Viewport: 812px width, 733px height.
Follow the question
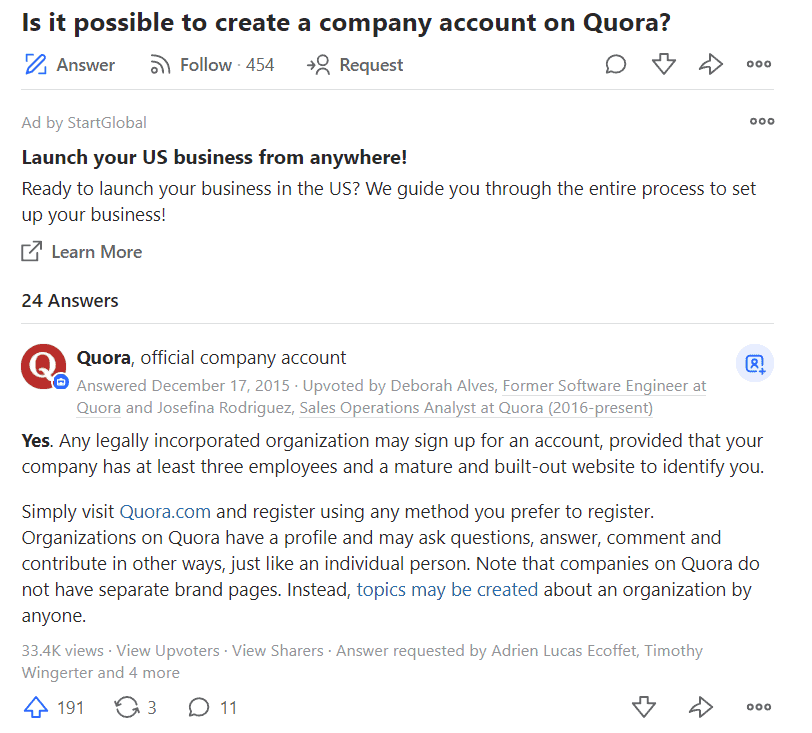tap(197, 64)
